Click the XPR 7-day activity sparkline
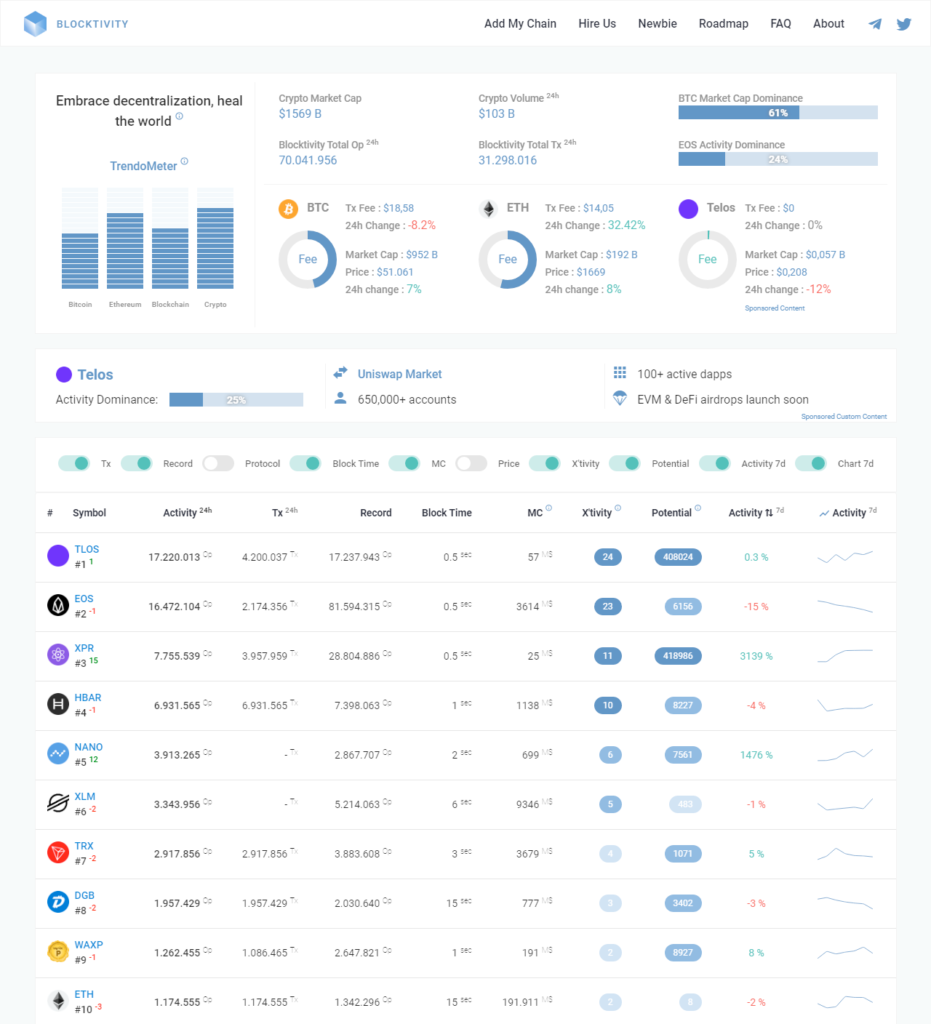This screenshot has height=1024, width=931. tap(845, 655)
